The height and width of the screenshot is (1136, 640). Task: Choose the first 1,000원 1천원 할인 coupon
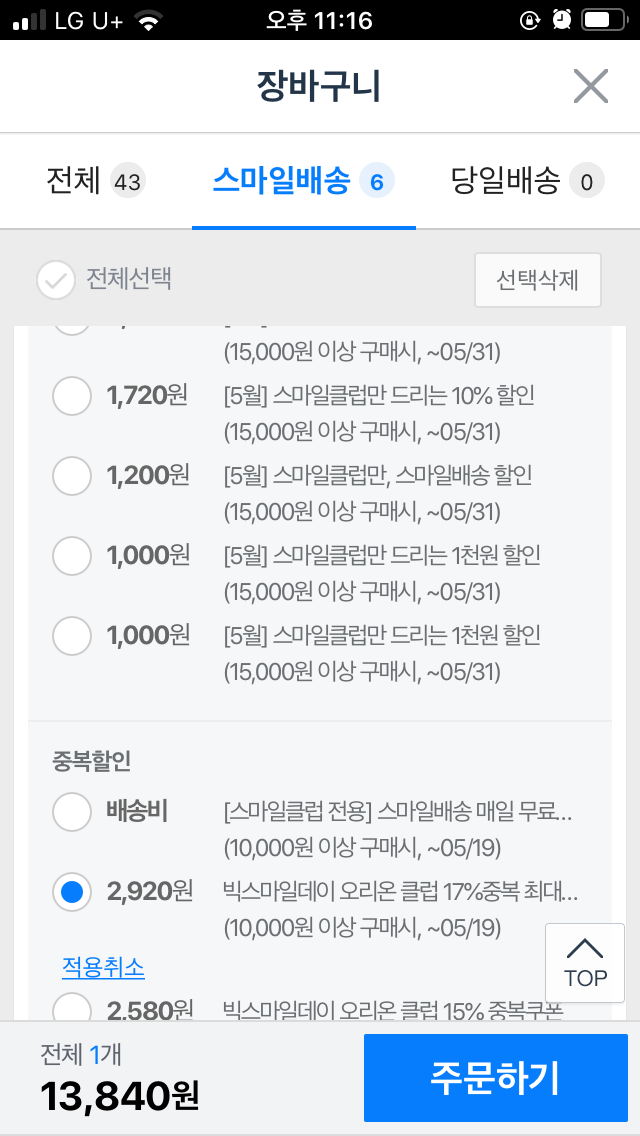(x=72, y=555)
